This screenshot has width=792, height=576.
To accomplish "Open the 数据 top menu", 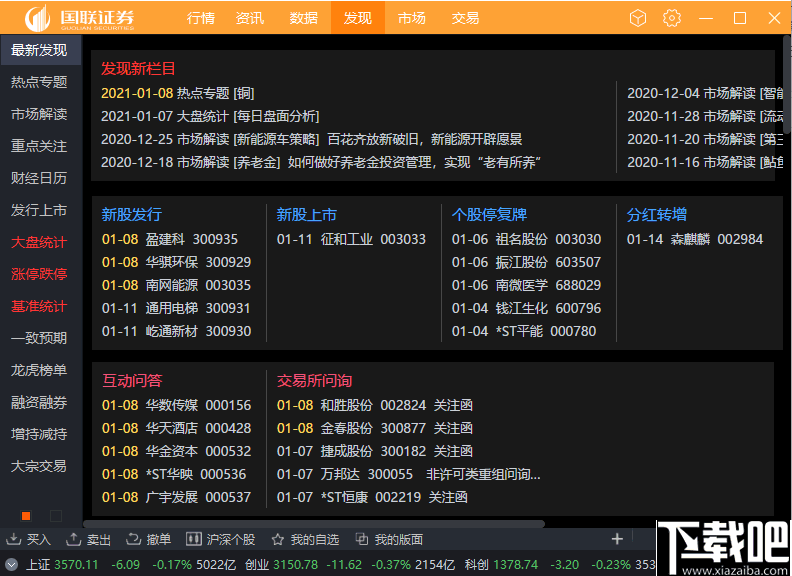I will [x=304, y=18].
